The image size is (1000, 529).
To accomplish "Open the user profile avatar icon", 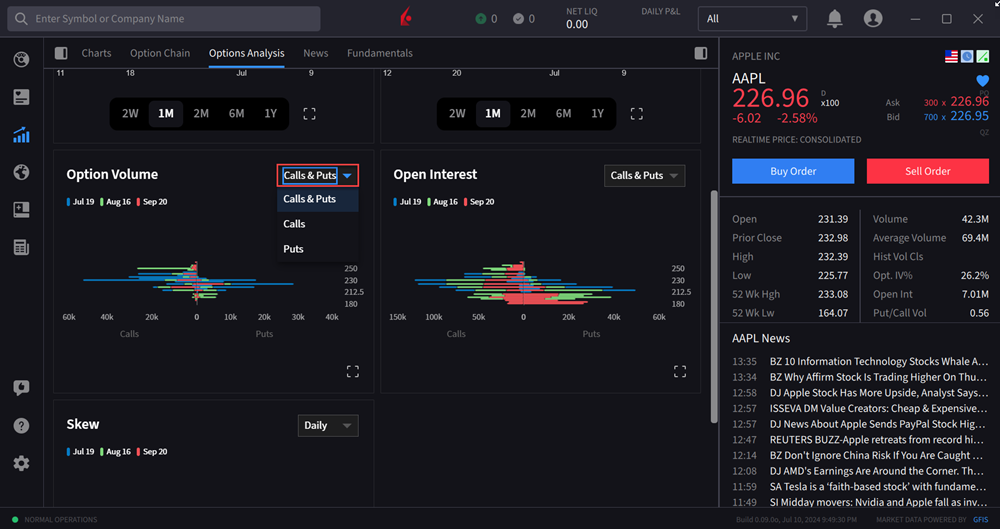I will [873, 19].
